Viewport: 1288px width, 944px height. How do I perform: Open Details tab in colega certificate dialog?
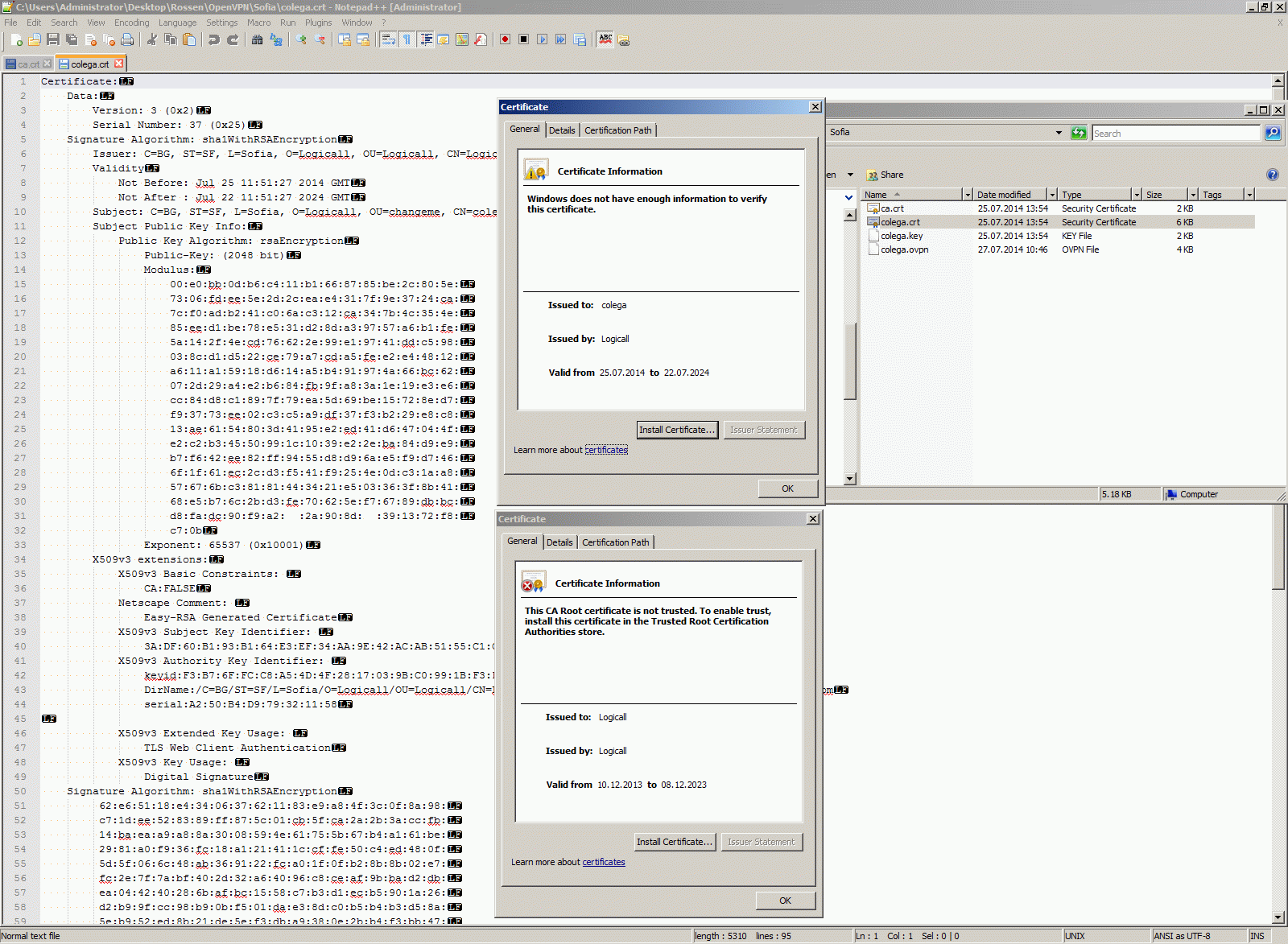click(562, 130)
